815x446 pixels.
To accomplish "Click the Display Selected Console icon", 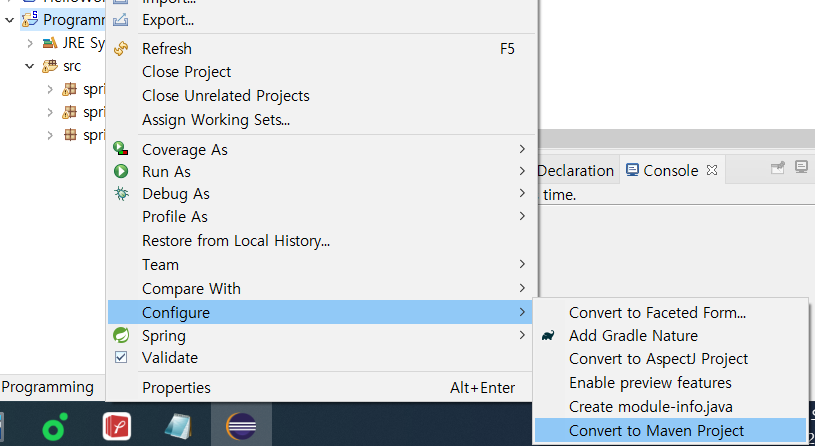I will tap(801, 167).
